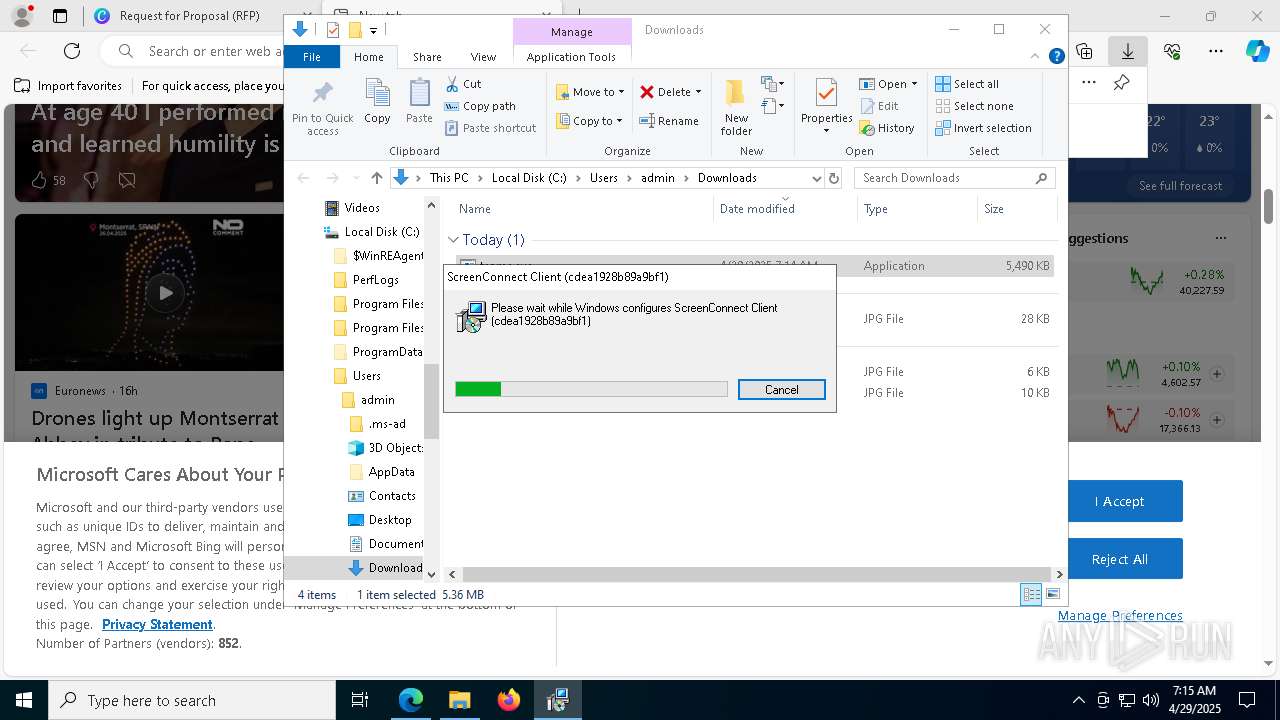1280x720 pixels.
Task: Click the Windows Start button
Action: click(x=24, y=700)
